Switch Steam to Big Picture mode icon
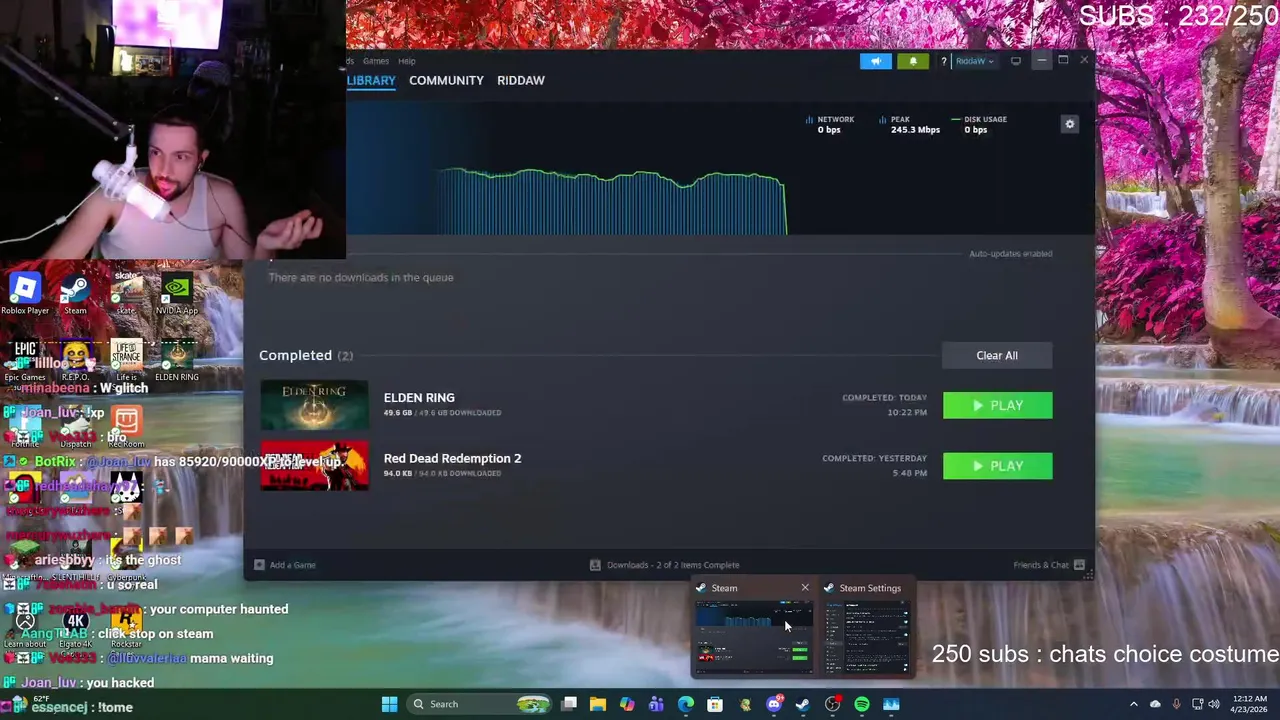Image resolution: width=1280 pixels, height=720 pixels. tap(1016, 61)
